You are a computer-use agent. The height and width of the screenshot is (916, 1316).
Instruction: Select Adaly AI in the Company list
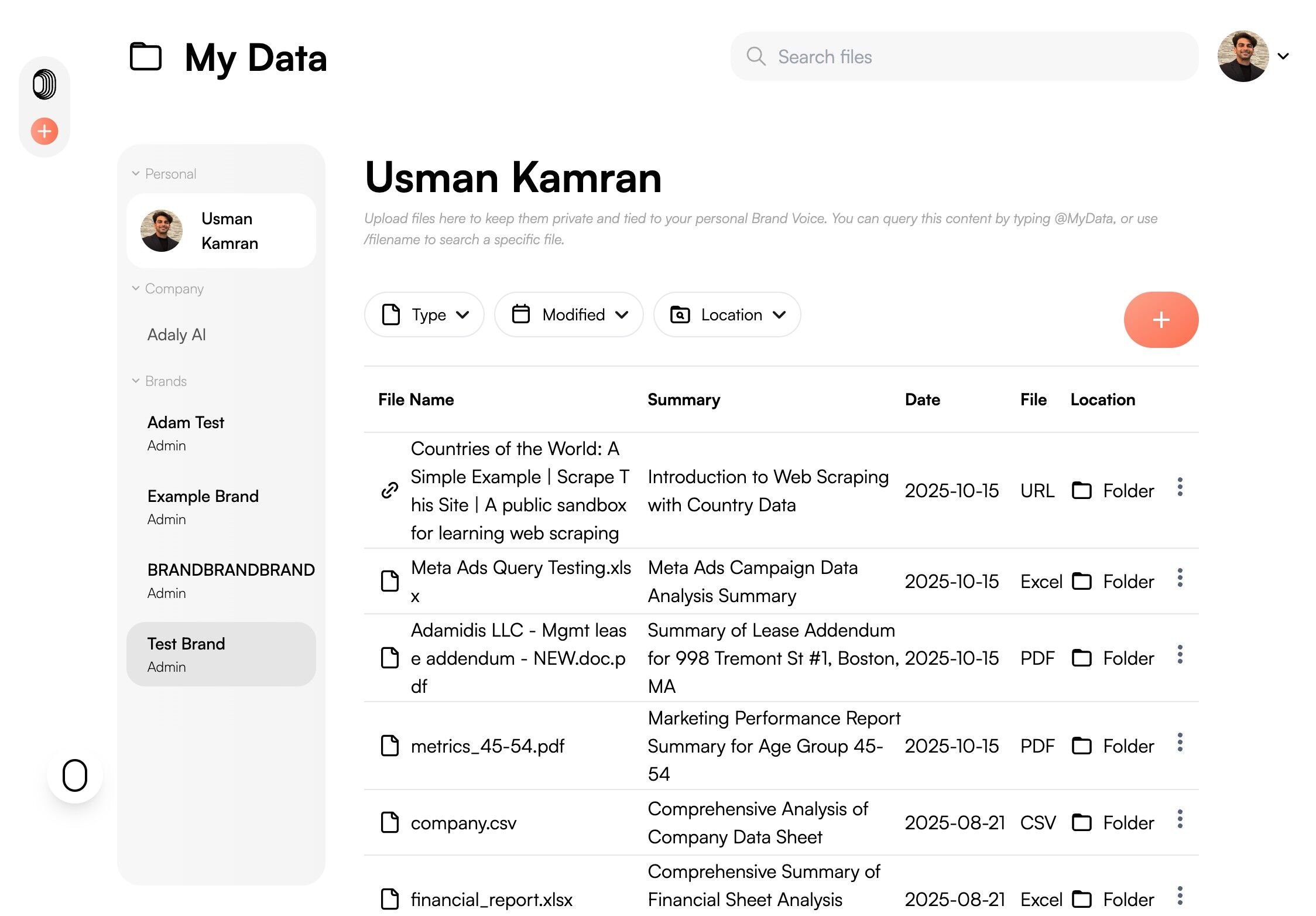177,334
